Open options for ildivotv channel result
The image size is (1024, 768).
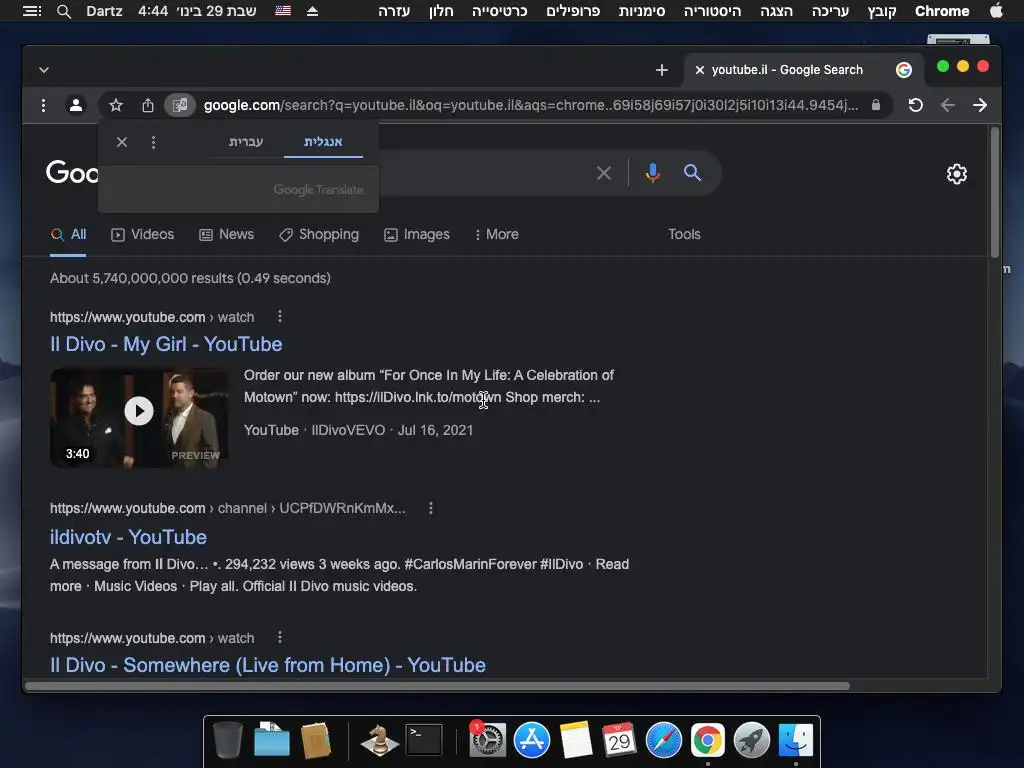[x=430, y=508]
